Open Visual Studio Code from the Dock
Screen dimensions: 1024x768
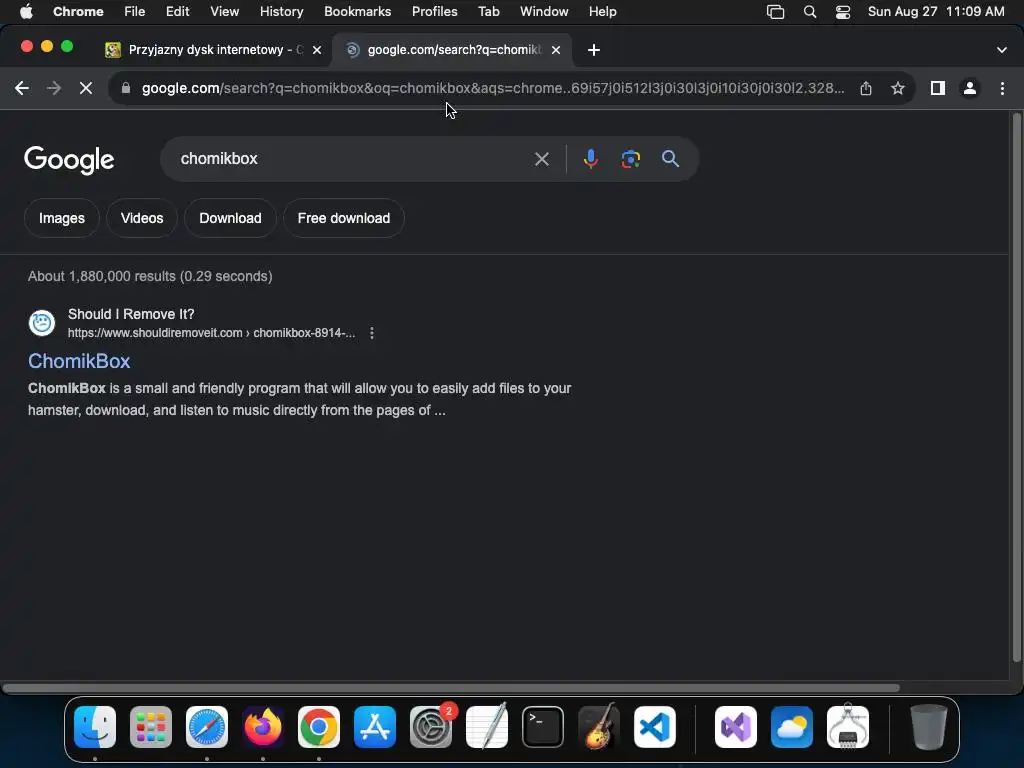655,727
